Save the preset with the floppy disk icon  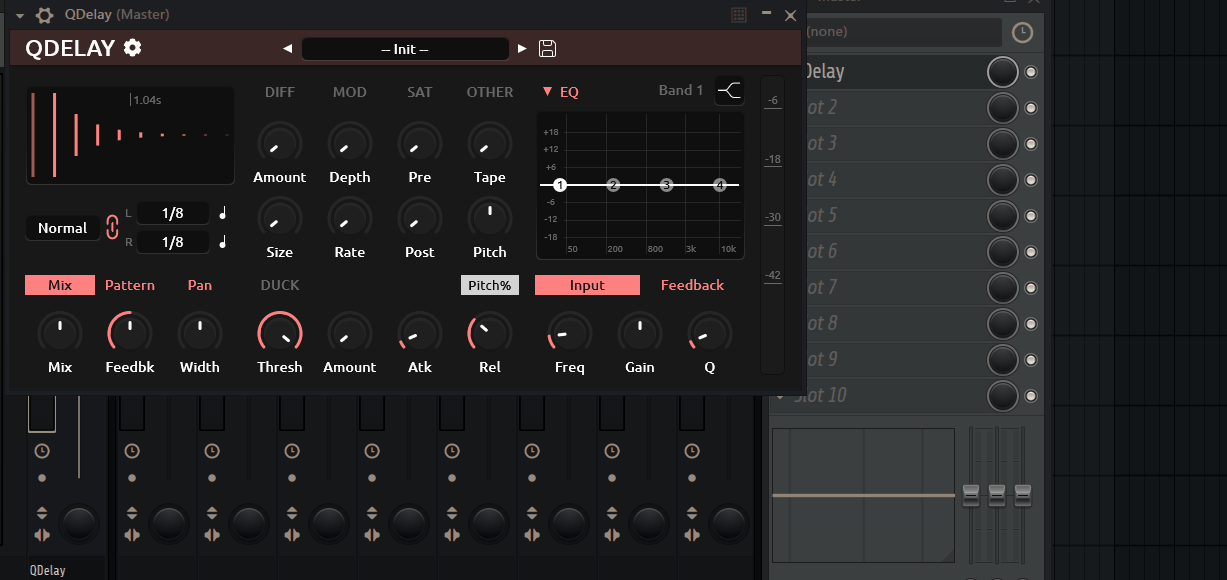point(547,48)
